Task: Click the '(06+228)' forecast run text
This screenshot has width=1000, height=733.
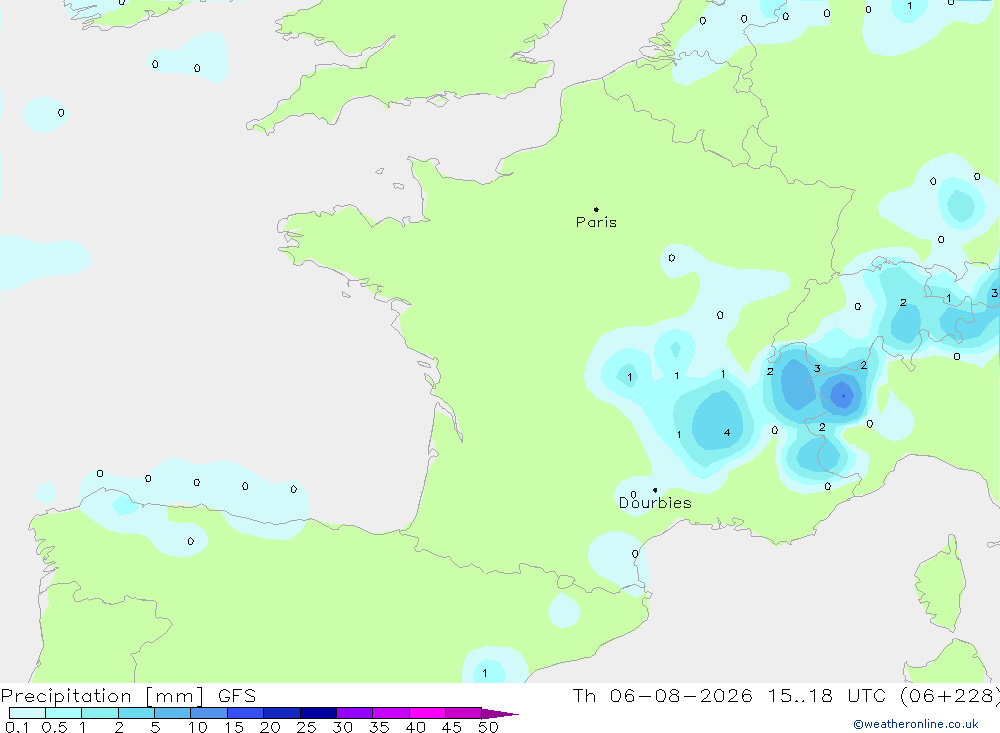Action: (950, 696)
